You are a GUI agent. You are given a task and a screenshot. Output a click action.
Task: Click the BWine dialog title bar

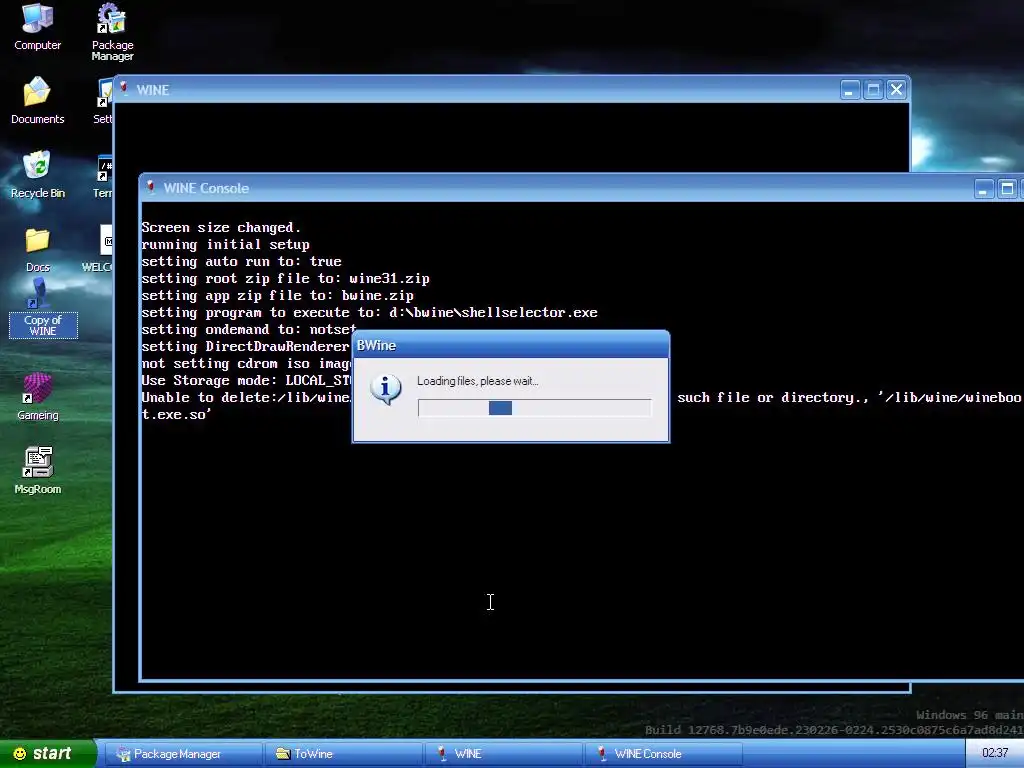511,345
